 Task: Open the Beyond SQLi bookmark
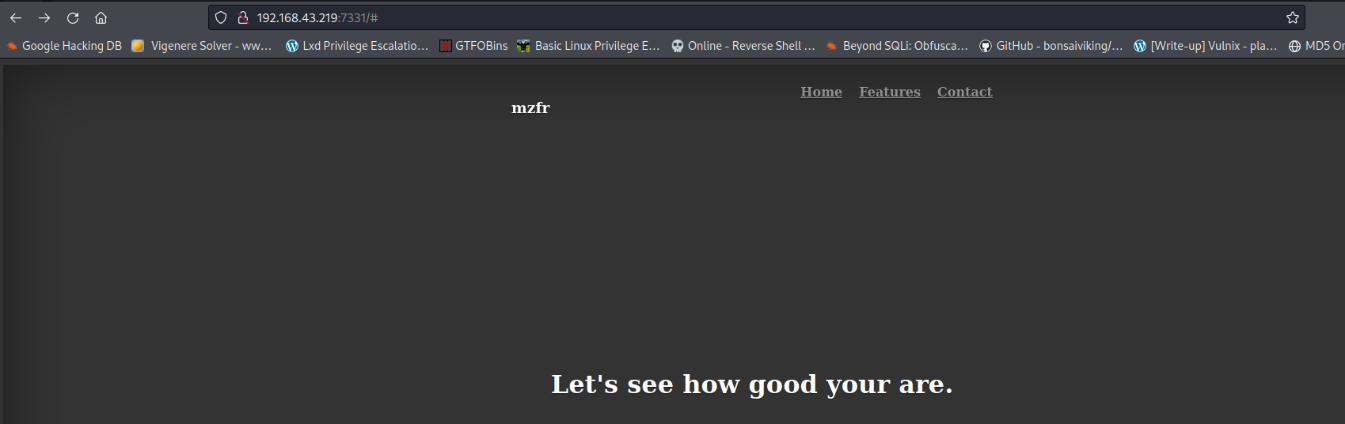click(896, 45)
